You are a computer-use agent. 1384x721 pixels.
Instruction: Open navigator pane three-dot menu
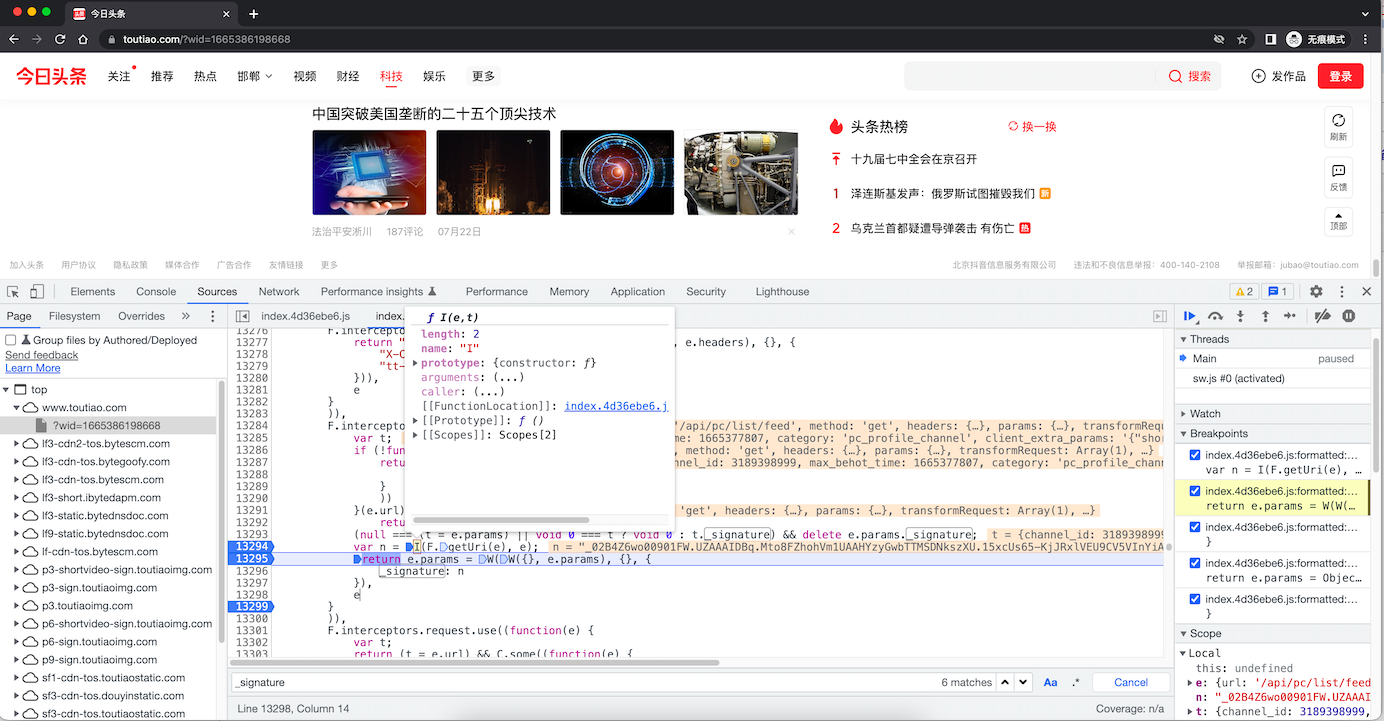(212, 316)
